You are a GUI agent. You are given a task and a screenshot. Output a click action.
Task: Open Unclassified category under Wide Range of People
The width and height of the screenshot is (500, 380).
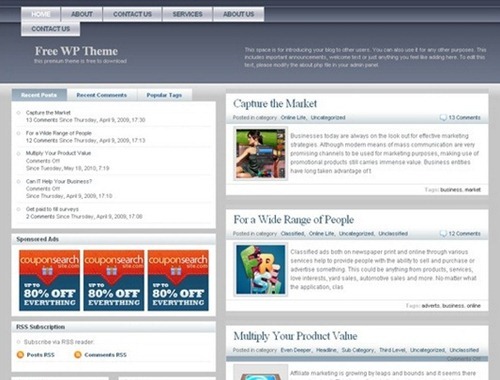point(393,233)
